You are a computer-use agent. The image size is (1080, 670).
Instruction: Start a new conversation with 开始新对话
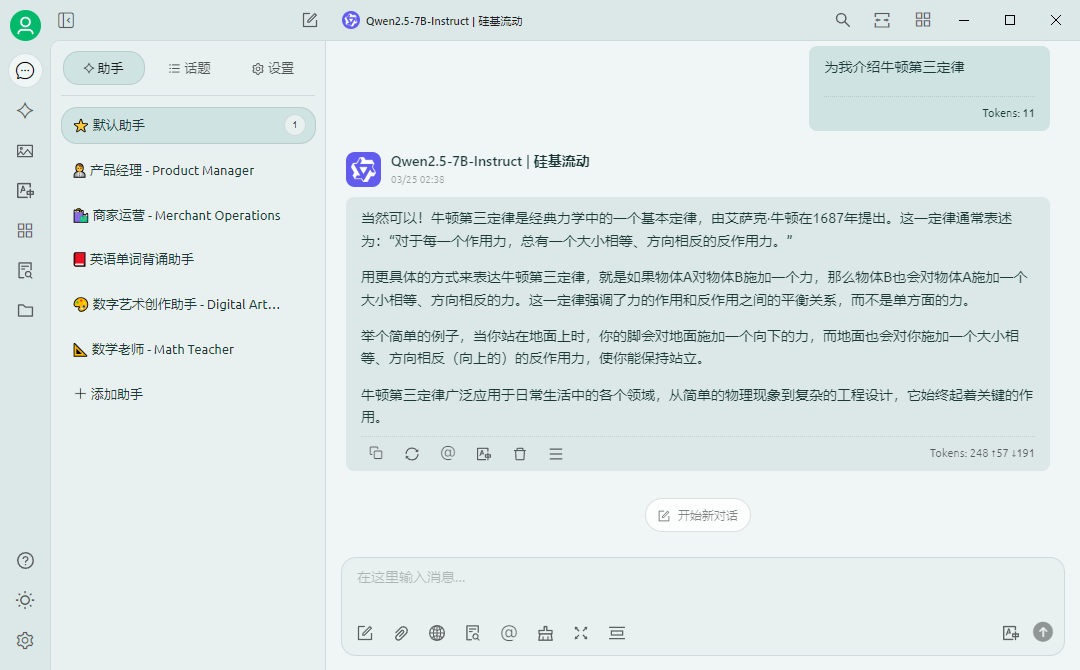point(697,515)
